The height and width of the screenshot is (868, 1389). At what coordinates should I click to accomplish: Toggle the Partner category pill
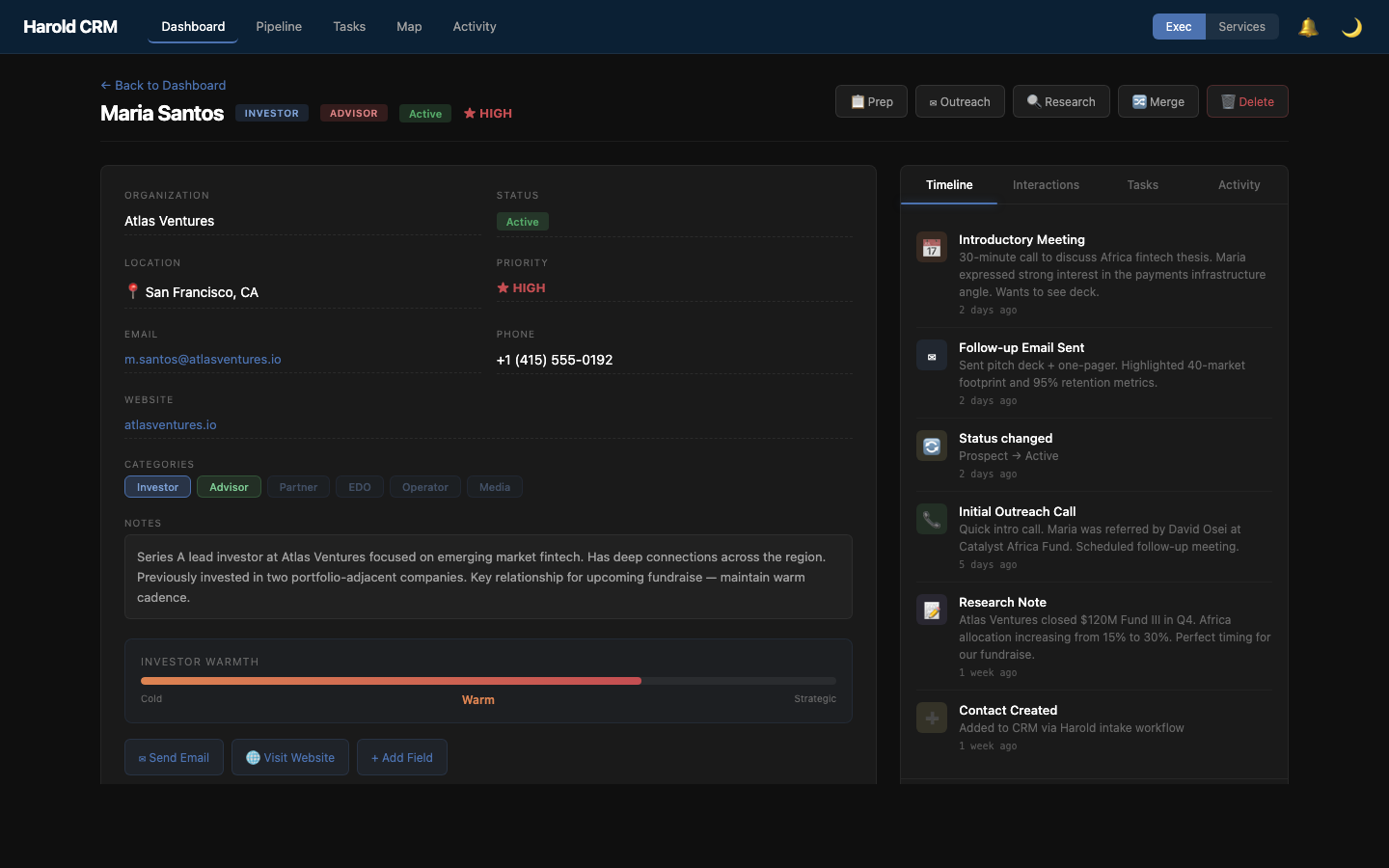pyautogui.click(x=298, y=487)
